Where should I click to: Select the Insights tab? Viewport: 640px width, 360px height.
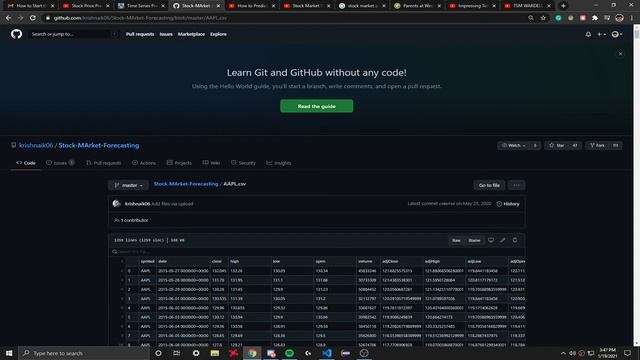coord(279,163)
